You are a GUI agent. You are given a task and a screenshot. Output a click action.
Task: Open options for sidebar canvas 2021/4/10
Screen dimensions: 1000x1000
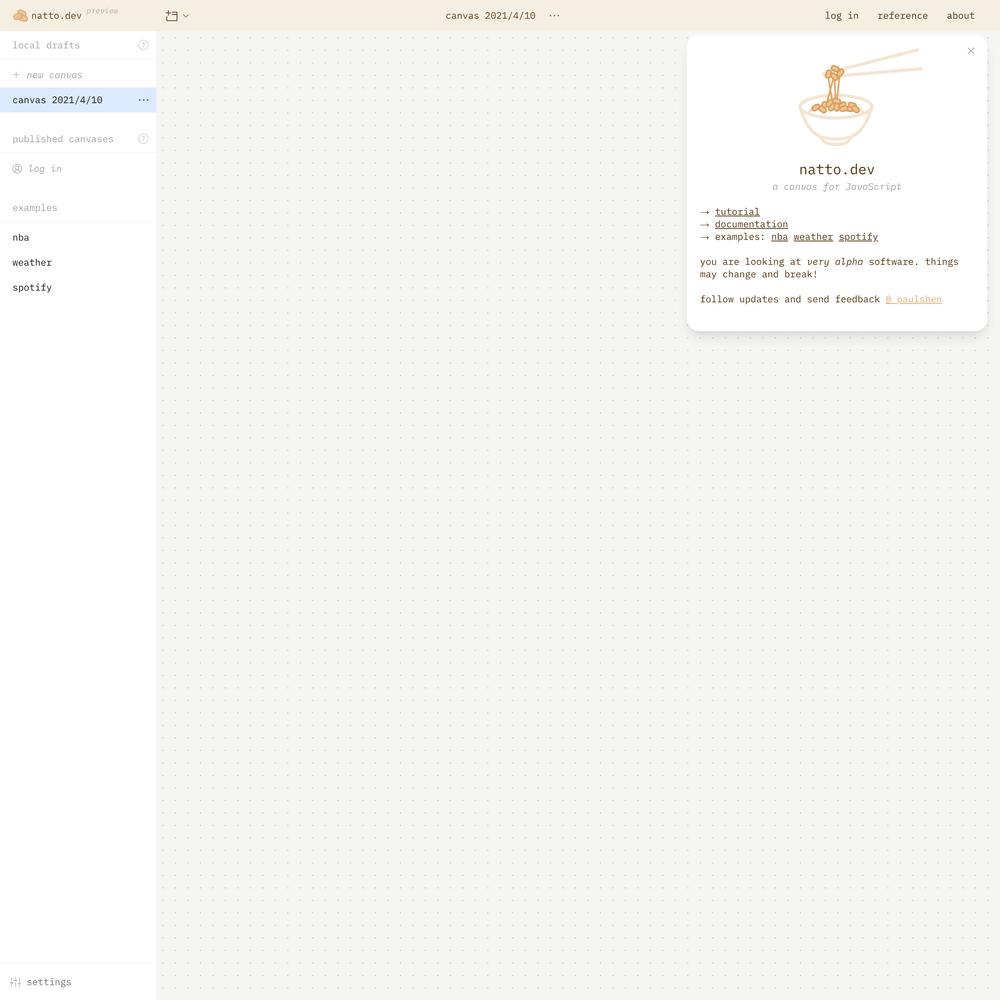point(143,100)
